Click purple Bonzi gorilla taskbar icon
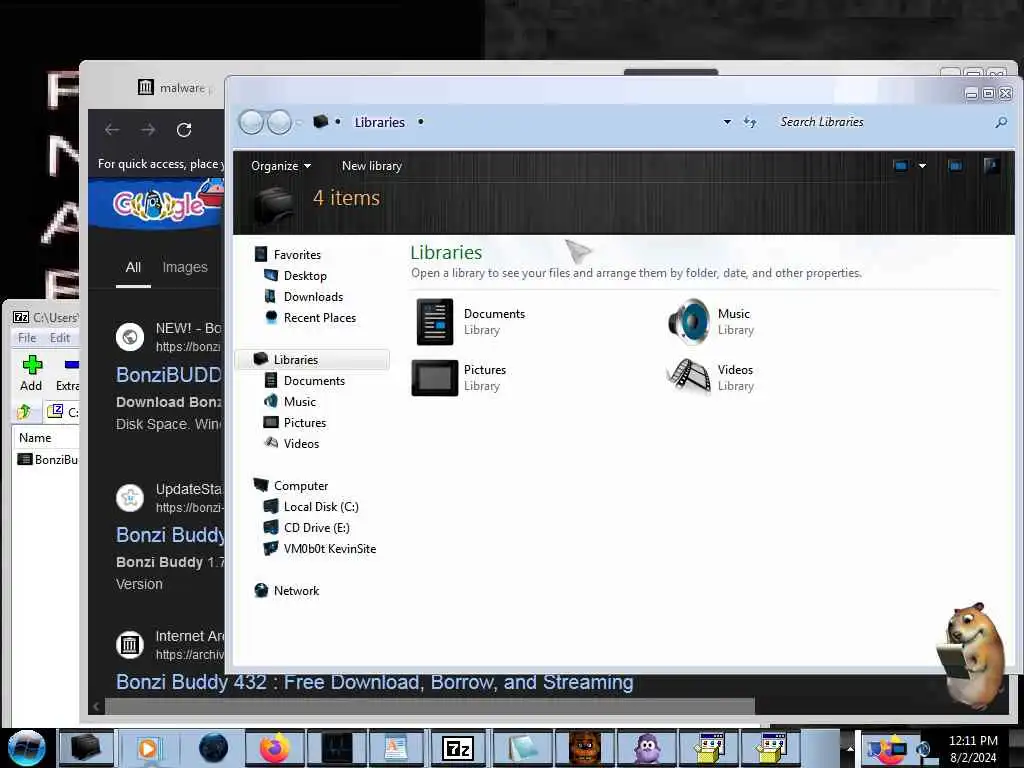Screen dimensions: 1024x768 click(x=647, y=748)
